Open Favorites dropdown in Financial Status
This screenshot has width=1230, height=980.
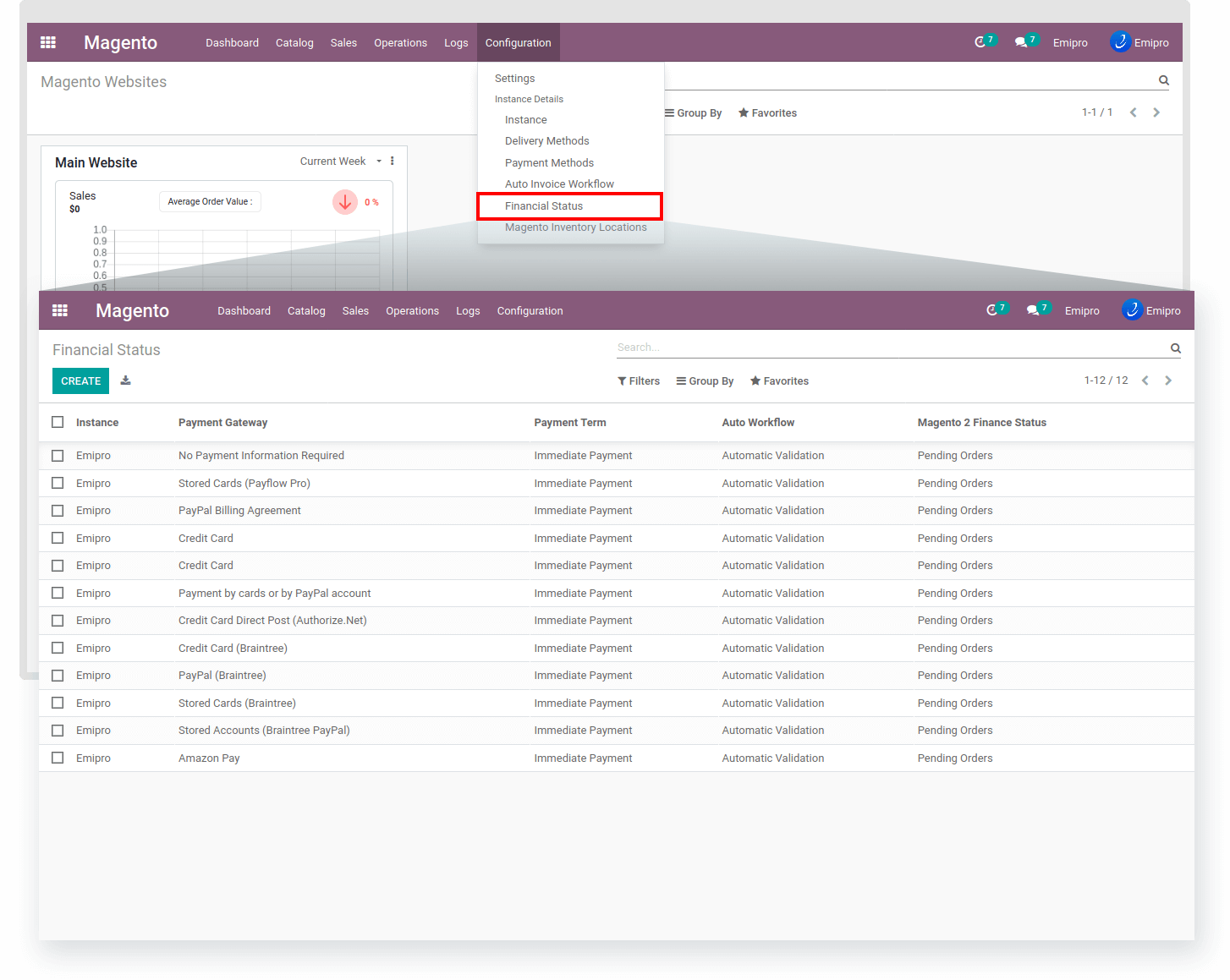tap(779, 381)
